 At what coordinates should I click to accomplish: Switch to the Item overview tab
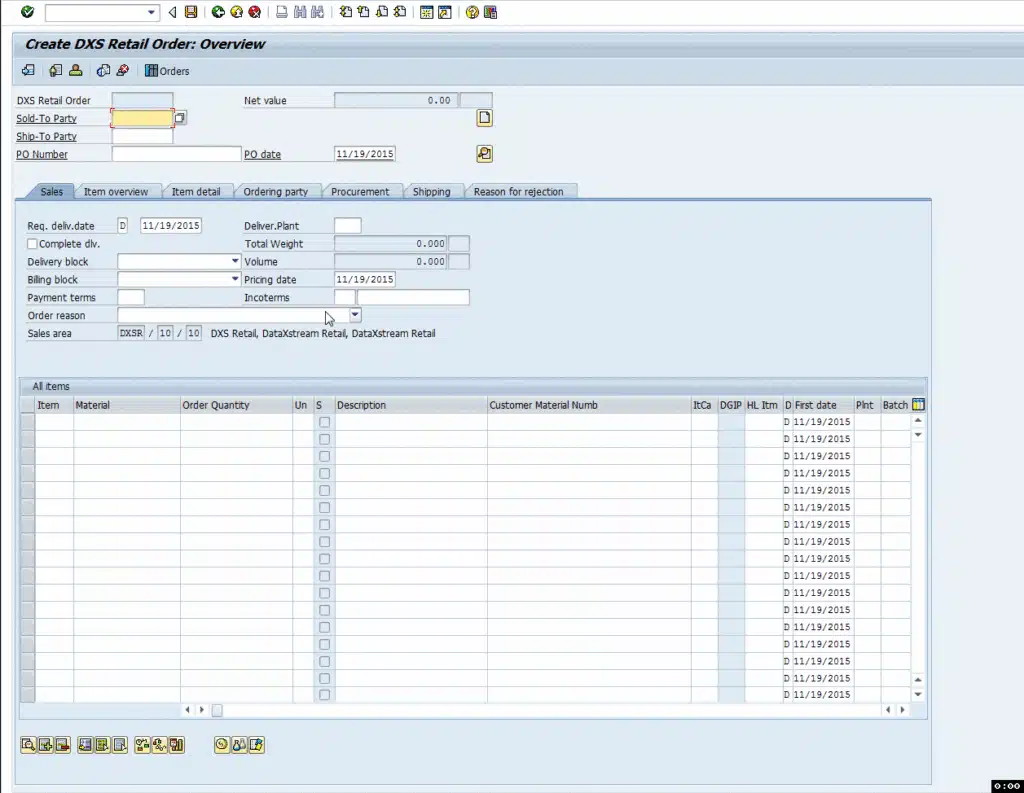tap(118, 191)
